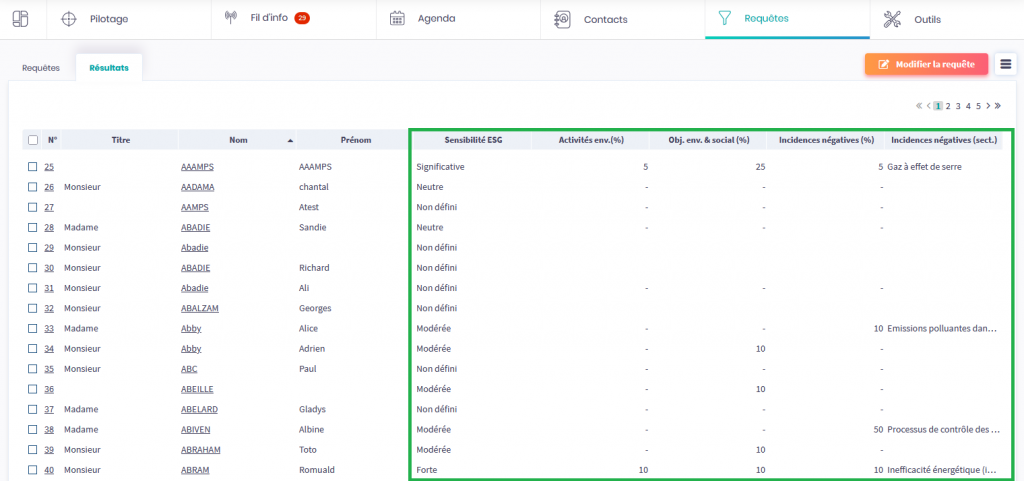Open the hamburger options menu

[1005, 64]
